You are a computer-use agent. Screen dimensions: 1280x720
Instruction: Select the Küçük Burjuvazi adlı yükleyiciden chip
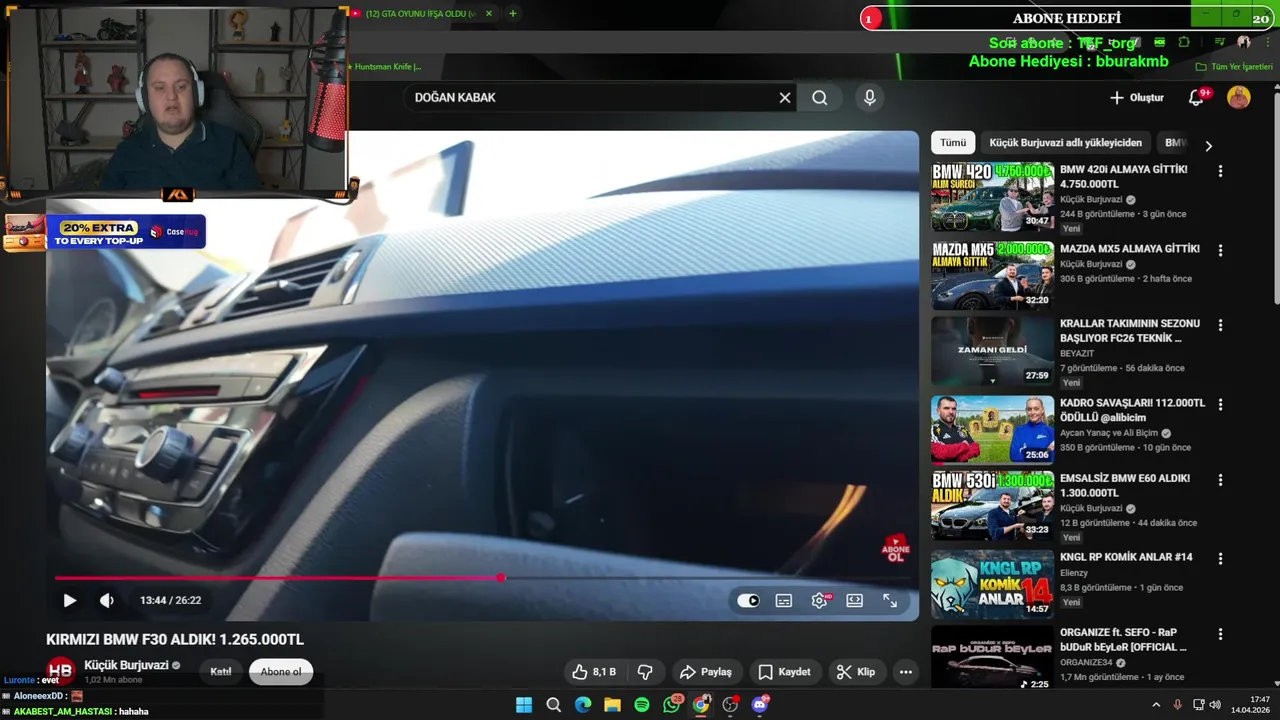(x=1066, y=143)
